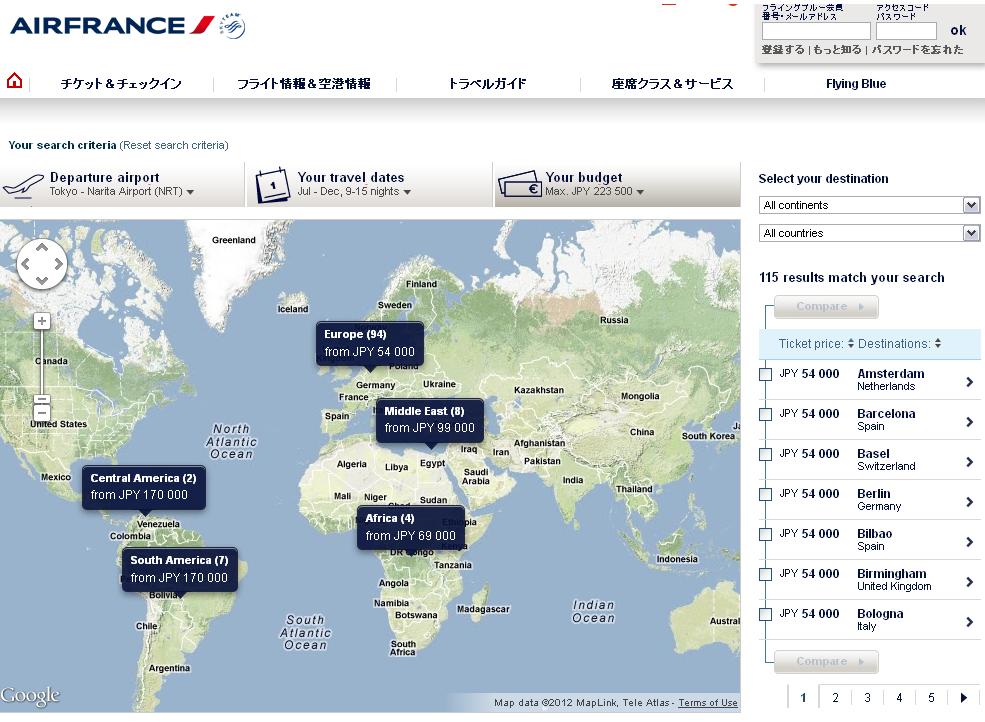The height and width of the screenshot is (722, 985).
Task: Open the map Terms of Use link
Action: (x=708, y=703)
